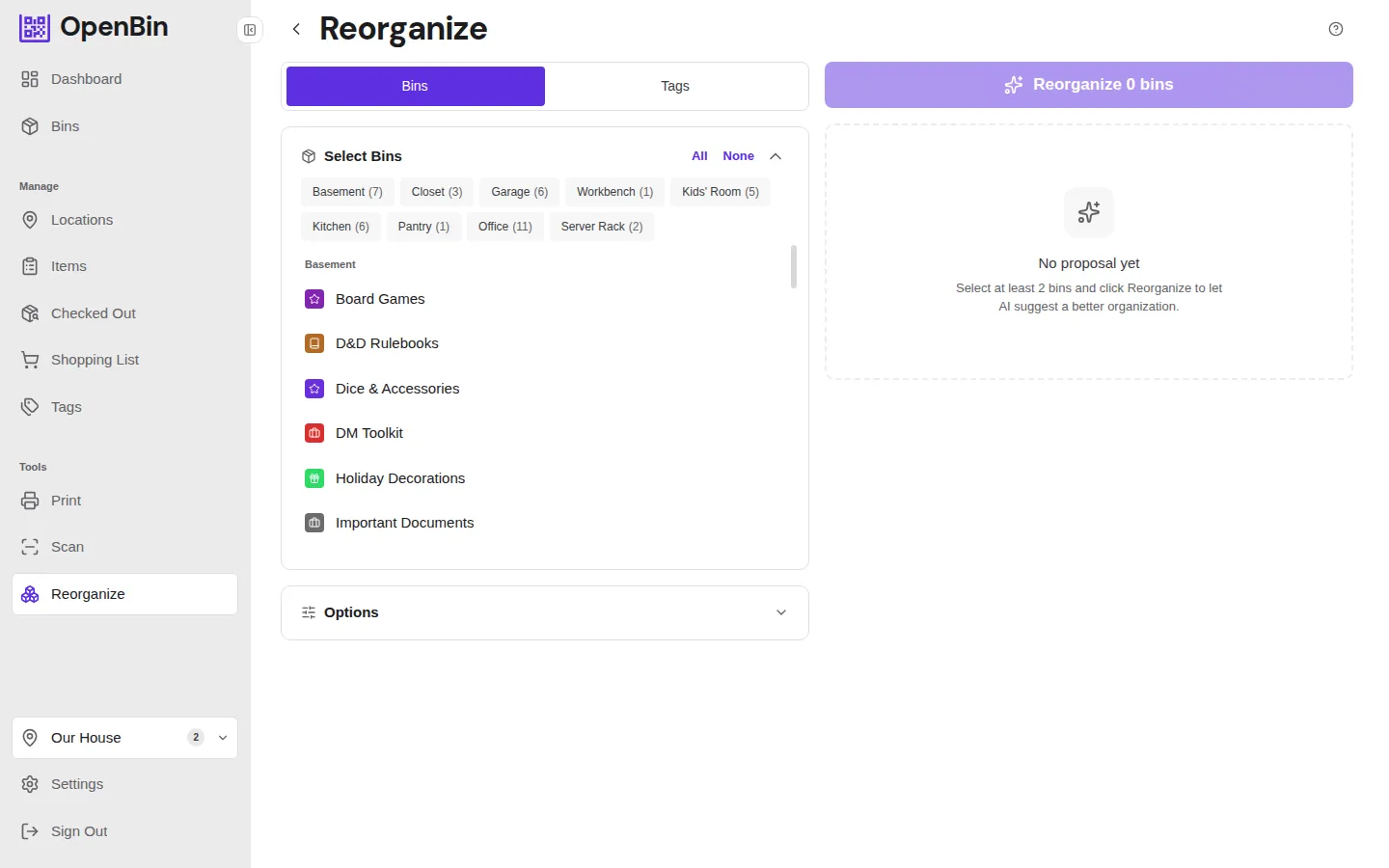The image size is (1389, 868).
Task: Click the Print printer icon
Action: tap(30, 501)
